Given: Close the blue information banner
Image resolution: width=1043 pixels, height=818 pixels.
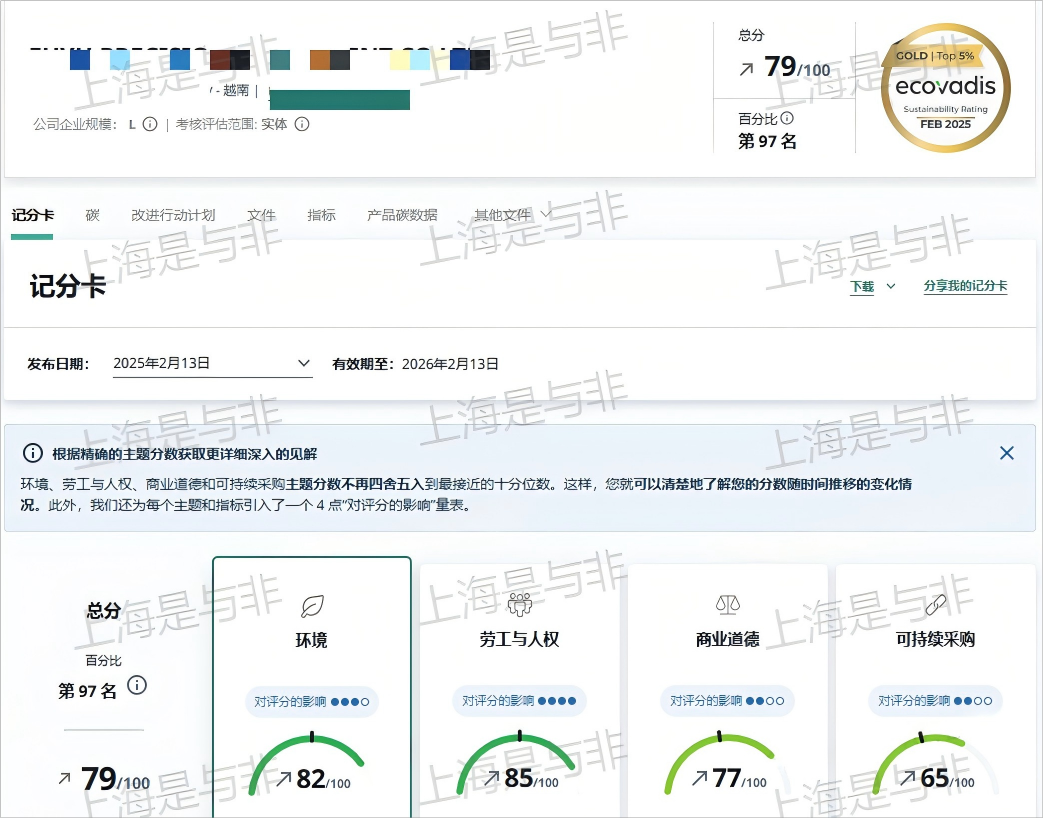Looking at the screenshot, I should (1007, 453).
